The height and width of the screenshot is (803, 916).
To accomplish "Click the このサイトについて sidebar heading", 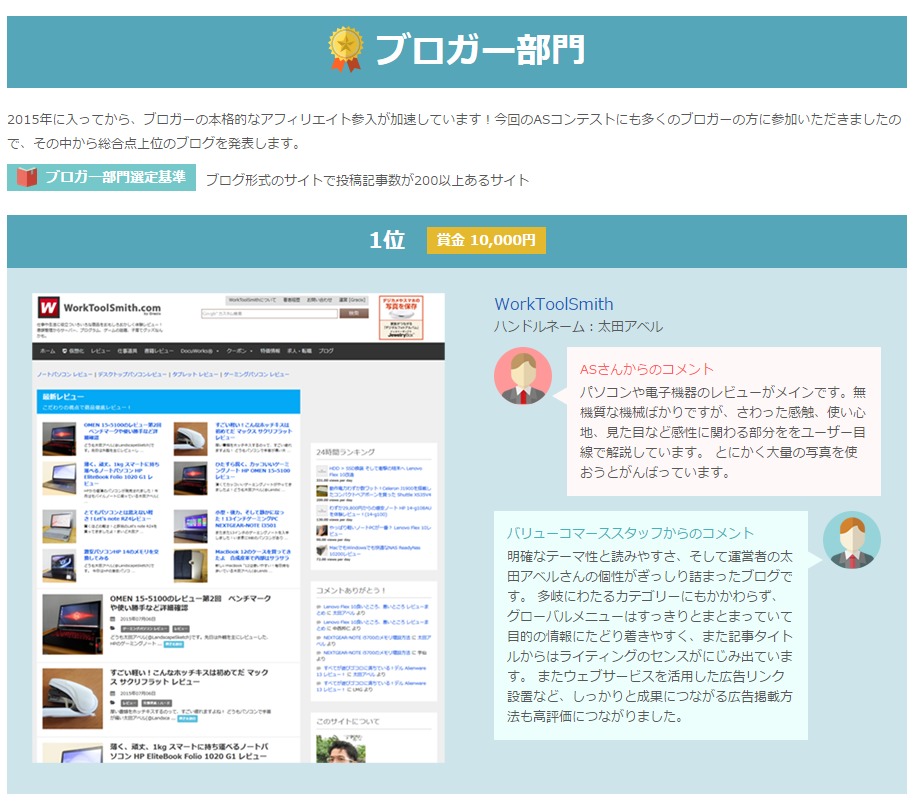I will coord(348,721).
